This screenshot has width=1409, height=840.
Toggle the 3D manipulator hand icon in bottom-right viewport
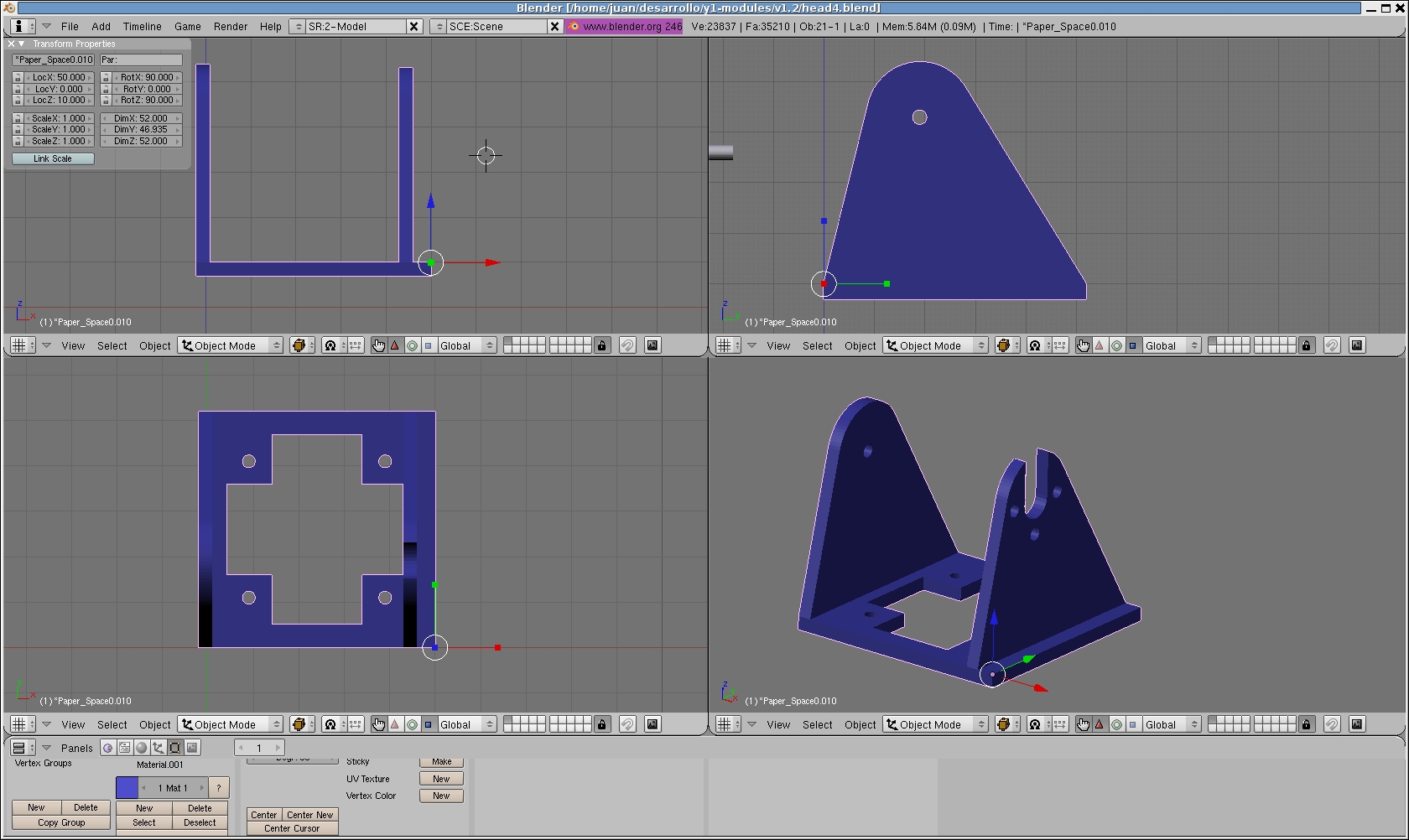point(1083,724)
